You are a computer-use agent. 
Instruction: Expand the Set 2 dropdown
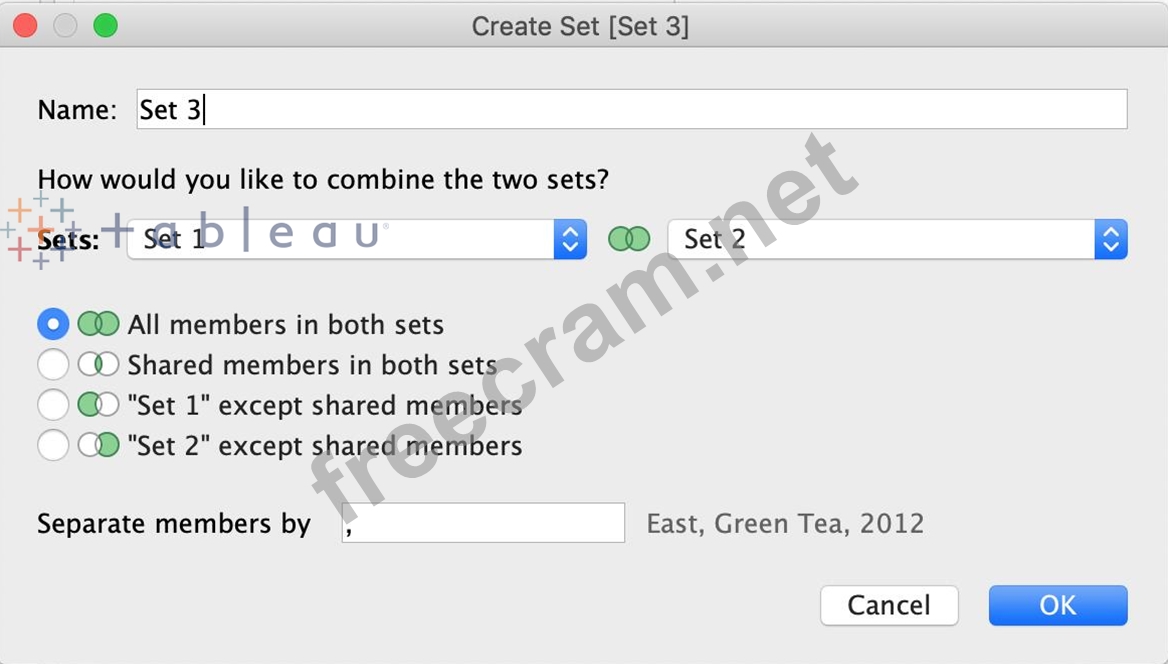(x=897, y=239)
